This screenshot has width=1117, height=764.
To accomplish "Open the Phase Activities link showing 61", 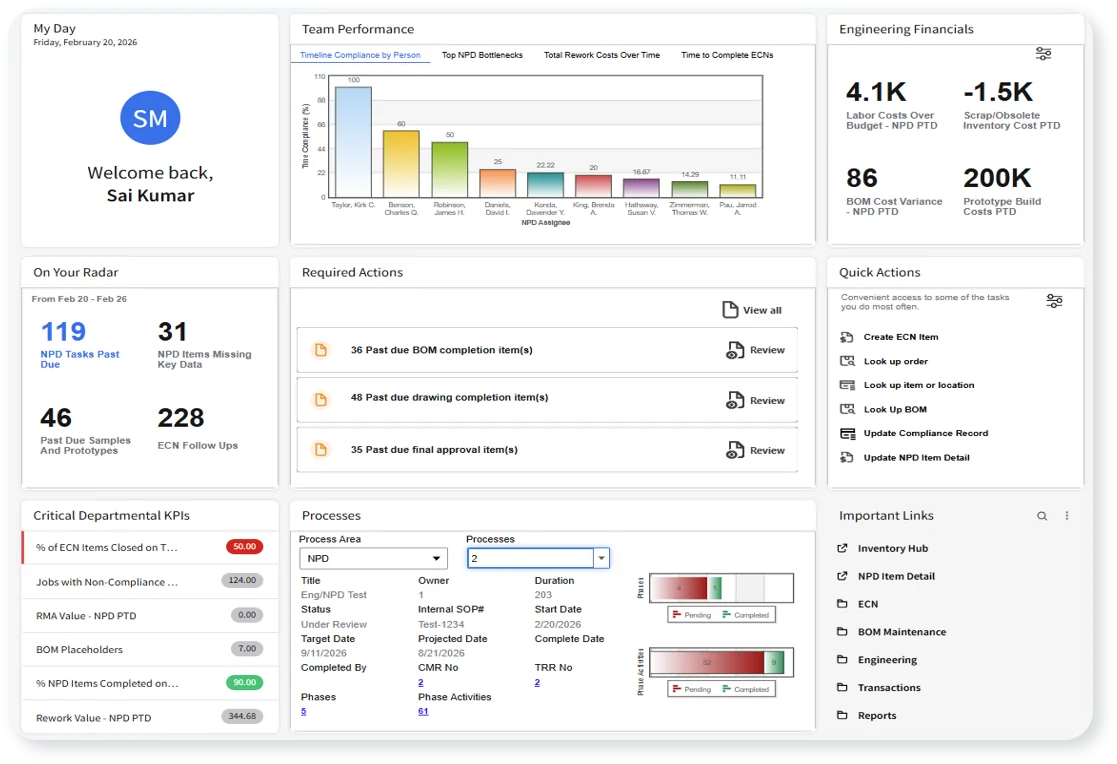I will (423, 710).
